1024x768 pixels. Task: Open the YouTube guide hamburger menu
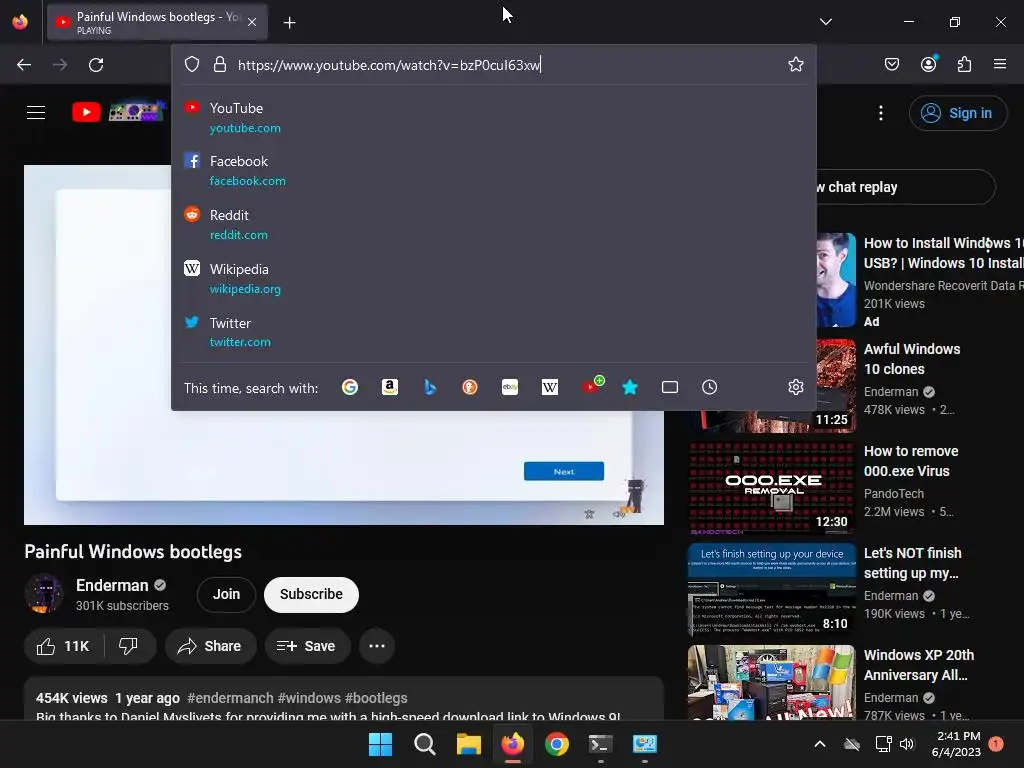pyautogui.click(x=36, y=112)
